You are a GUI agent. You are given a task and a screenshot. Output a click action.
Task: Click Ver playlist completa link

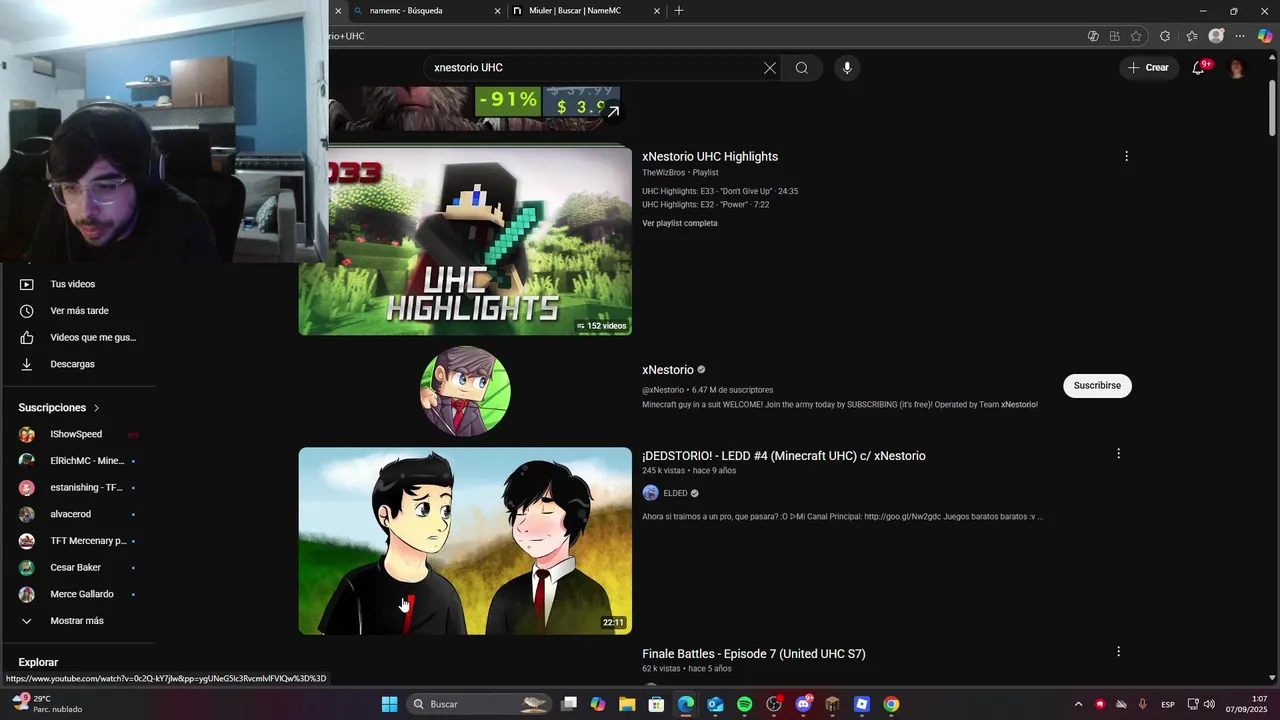(680, 223)
